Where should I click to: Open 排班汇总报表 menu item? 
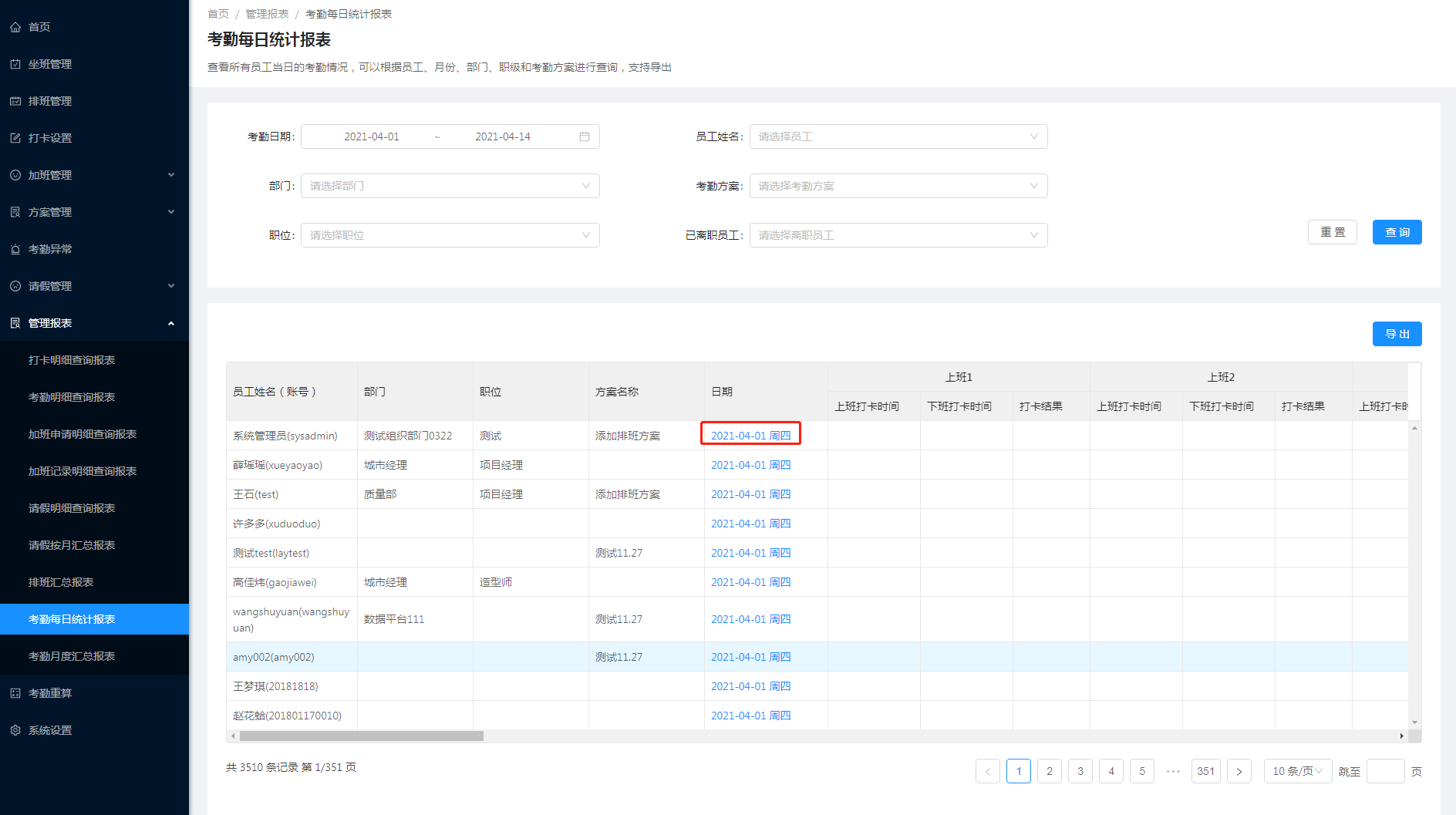pyautogui.click(x=94, y=582)
